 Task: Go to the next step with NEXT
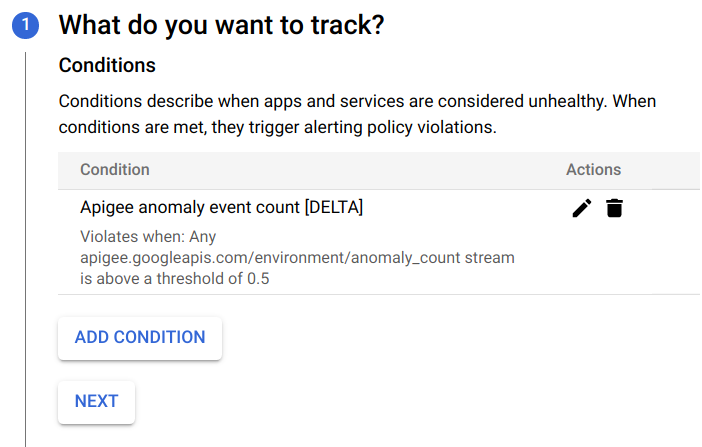point(96,402)
